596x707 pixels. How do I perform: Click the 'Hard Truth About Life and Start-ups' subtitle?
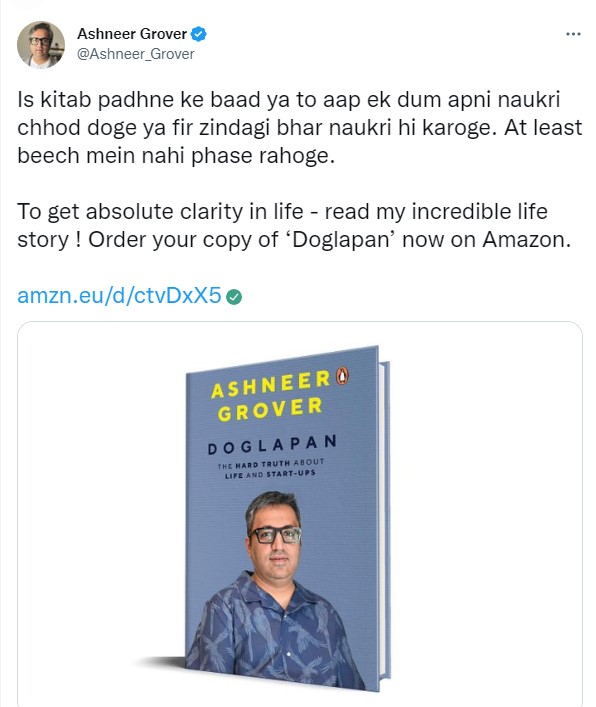pyautogui.click(x=270, y=469)
